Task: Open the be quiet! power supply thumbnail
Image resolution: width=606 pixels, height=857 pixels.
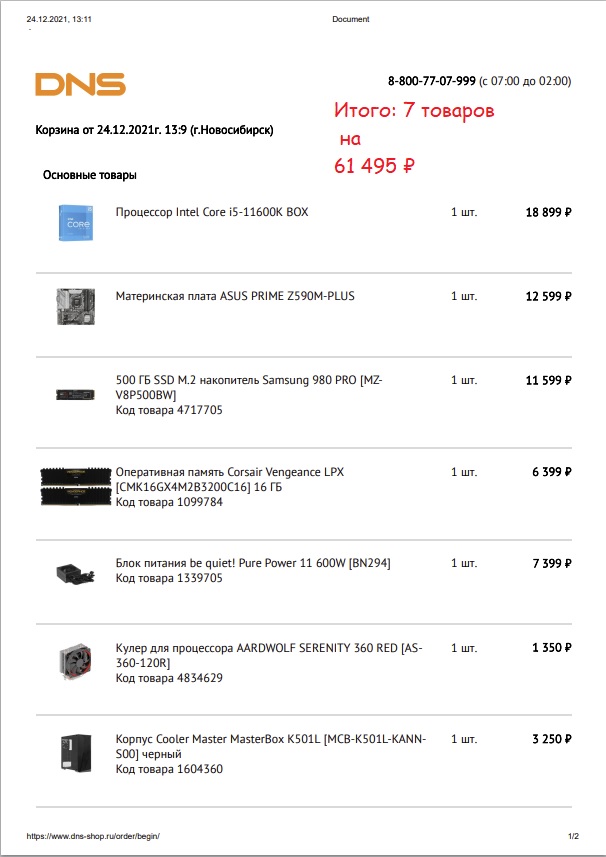Action: coord(76,573)
